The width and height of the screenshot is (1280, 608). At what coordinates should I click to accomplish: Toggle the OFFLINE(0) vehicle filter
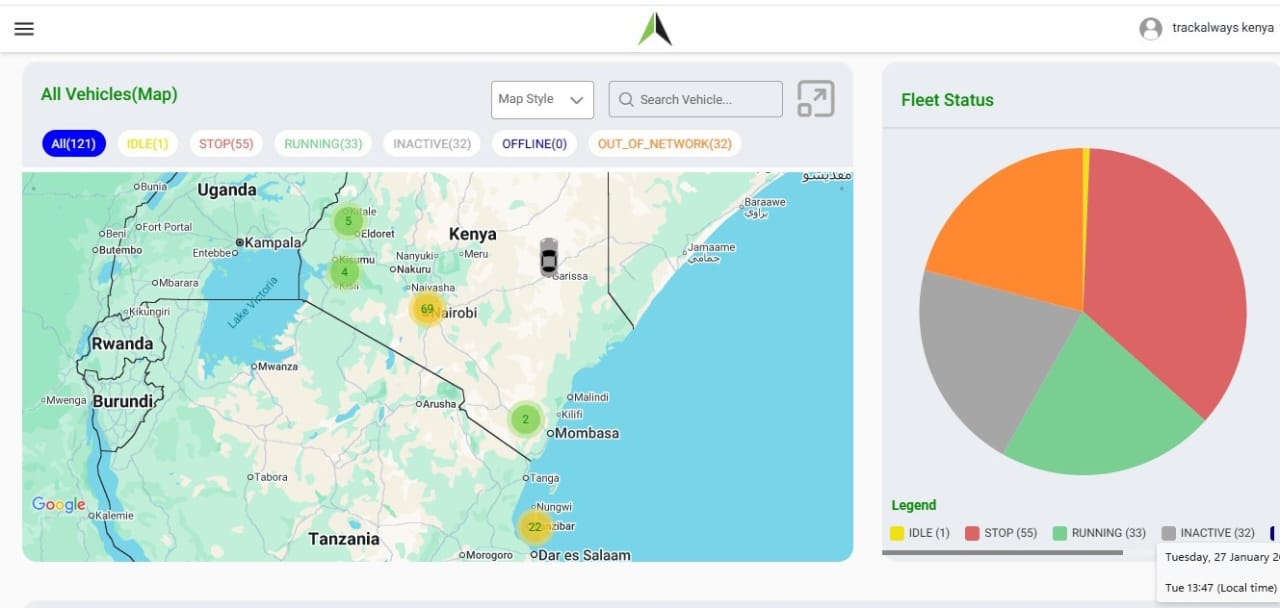tap(534, 143)
